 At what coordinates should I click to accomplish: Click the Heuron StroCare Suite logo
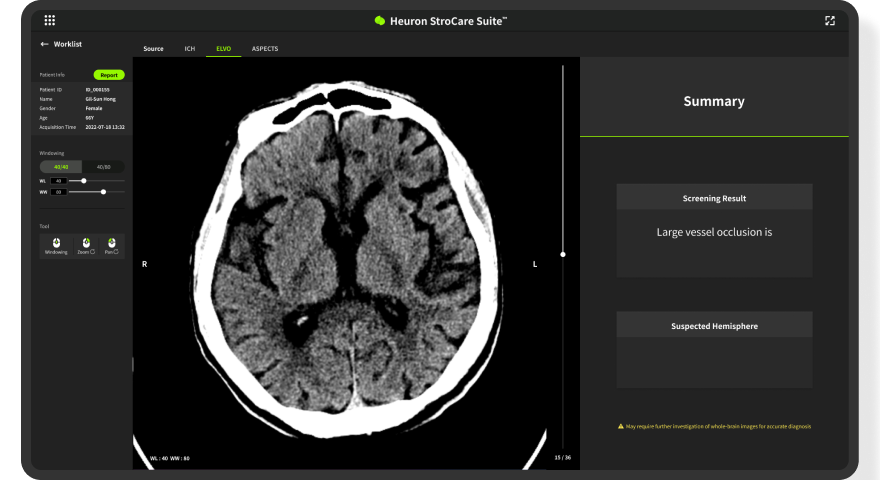(x=379, y=21)
